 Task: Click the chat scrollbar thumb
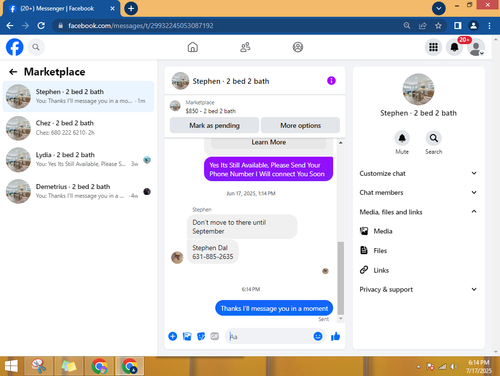pyautogui.click(x=341, y=278)
